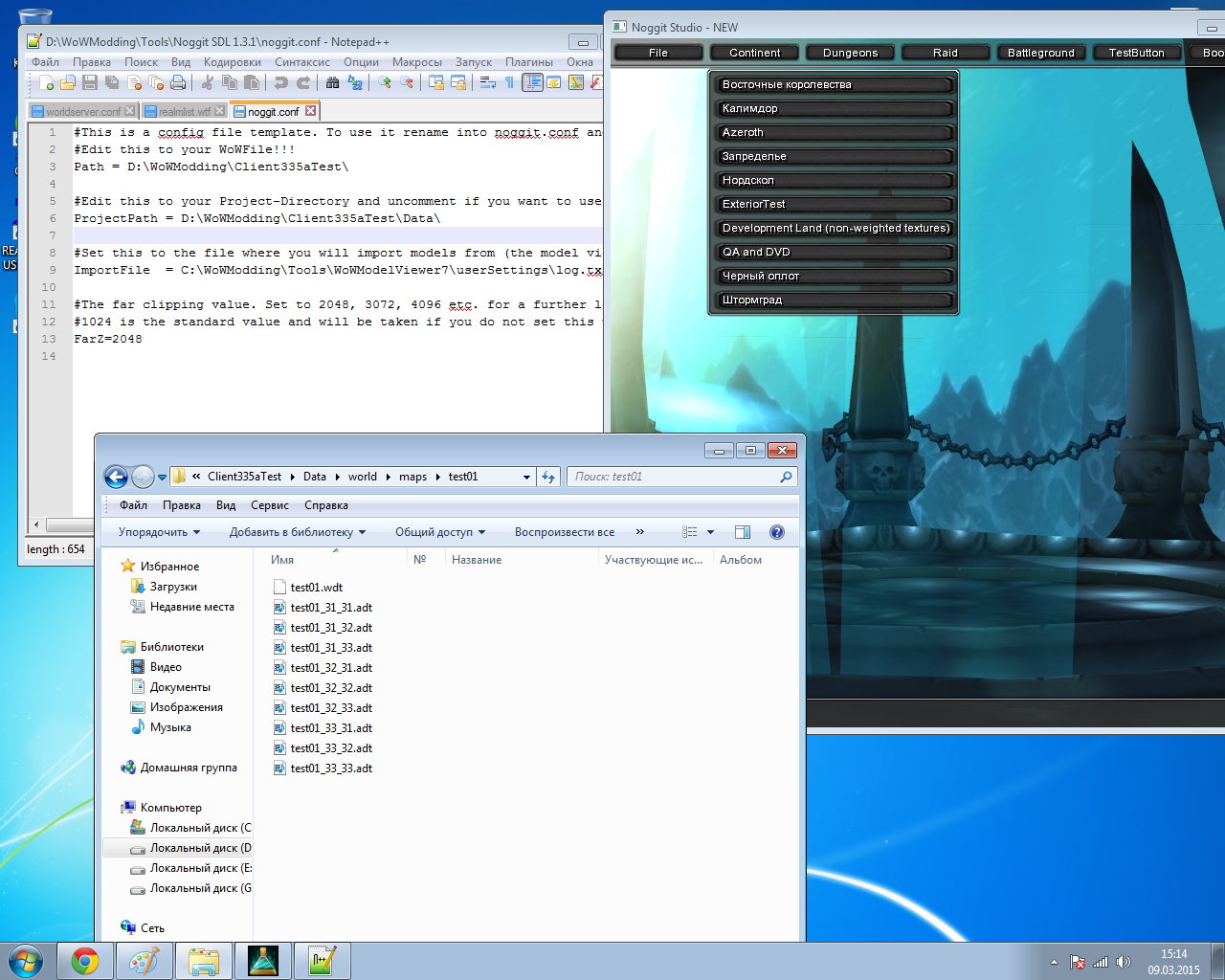The width and height of the screenshot is (1225, 980).
Task: Close the noggit.conf tab
Action: coord(310,111)
